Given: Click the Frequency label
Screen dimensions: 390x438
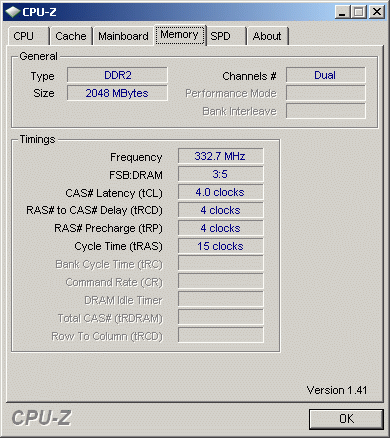Looking at the screenshot, I should click(136, 157).
